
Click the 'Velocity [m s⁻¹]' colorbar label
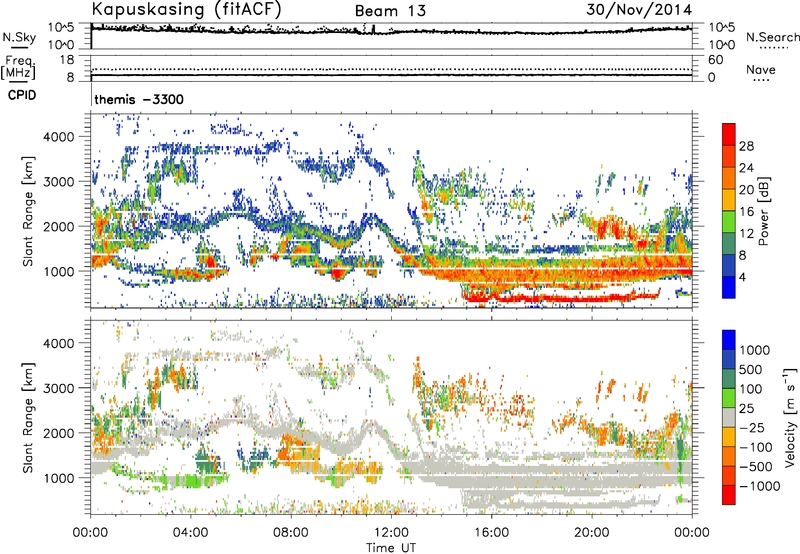tap(790, 417)
